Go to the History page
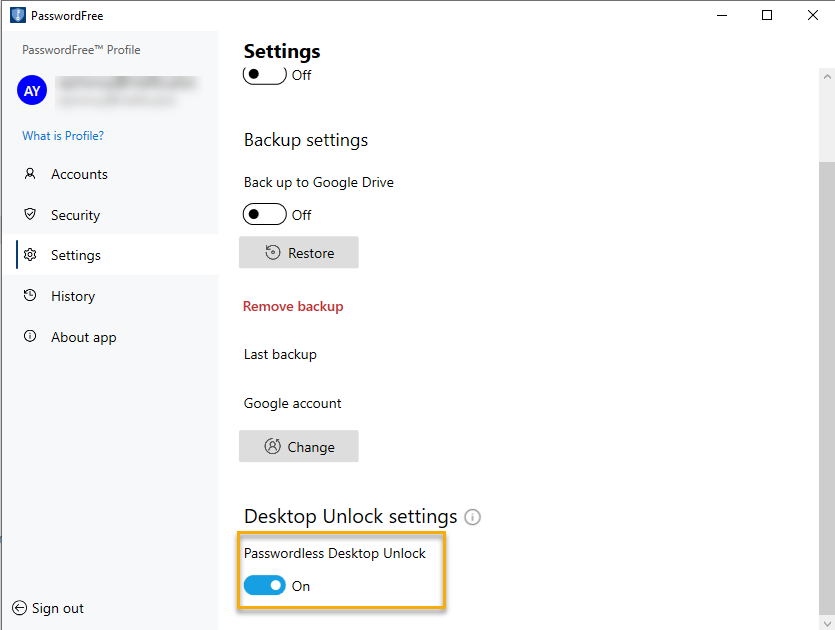Viewport: 835px width, 630px height. [73, 296]
